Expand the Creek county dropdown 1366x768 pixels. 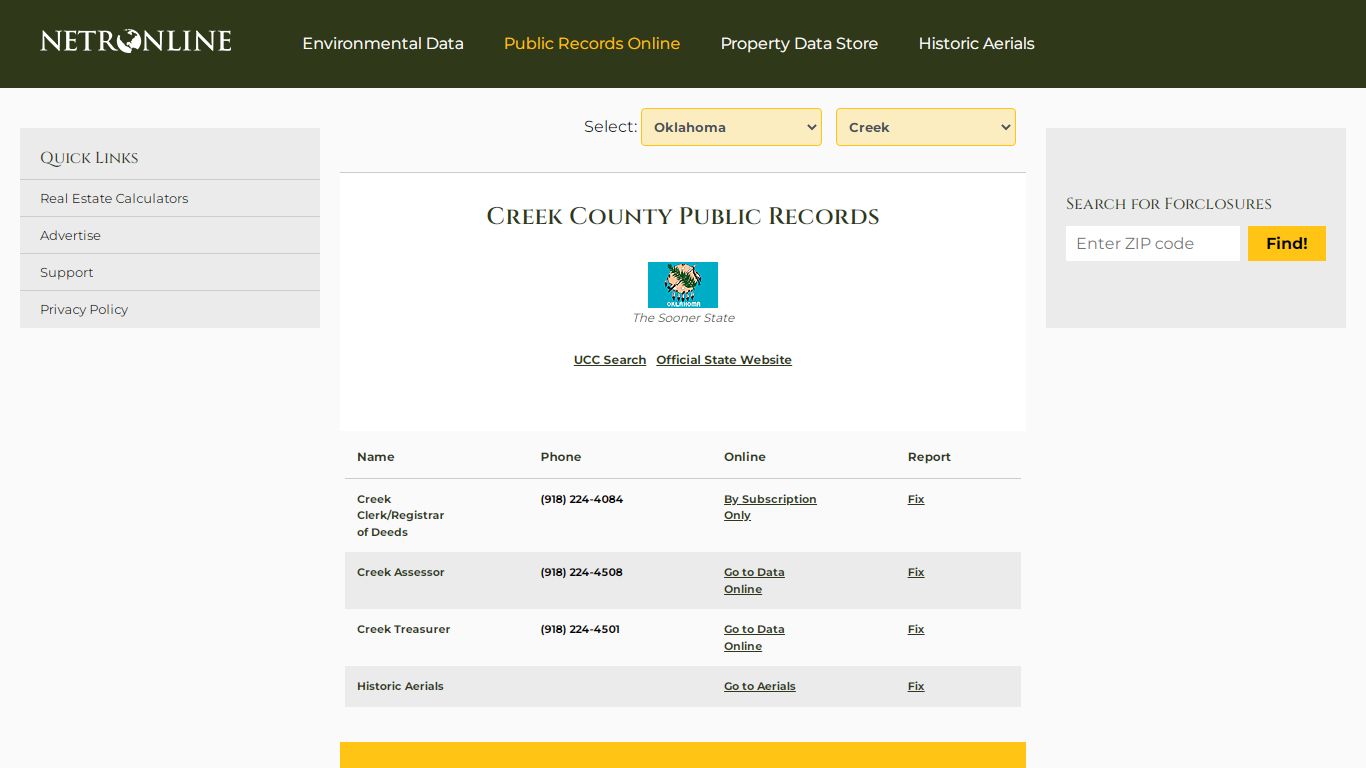pyautogui.click(x=926, y=127)
